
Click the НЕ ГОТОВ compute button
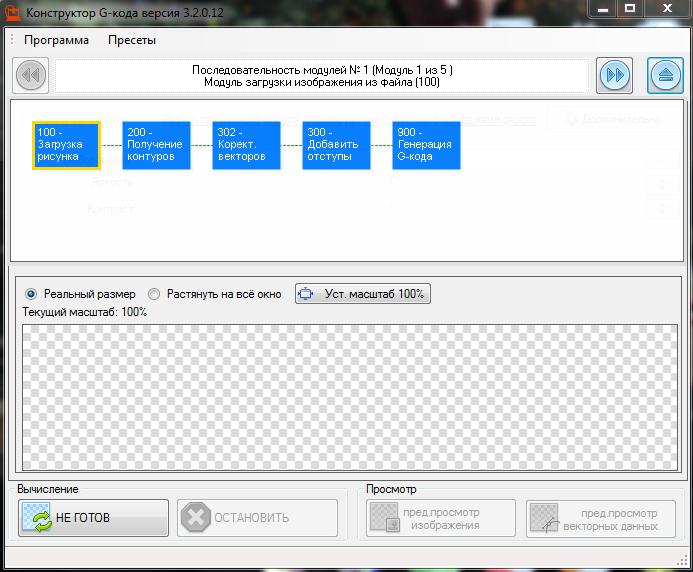click(93, 518)
